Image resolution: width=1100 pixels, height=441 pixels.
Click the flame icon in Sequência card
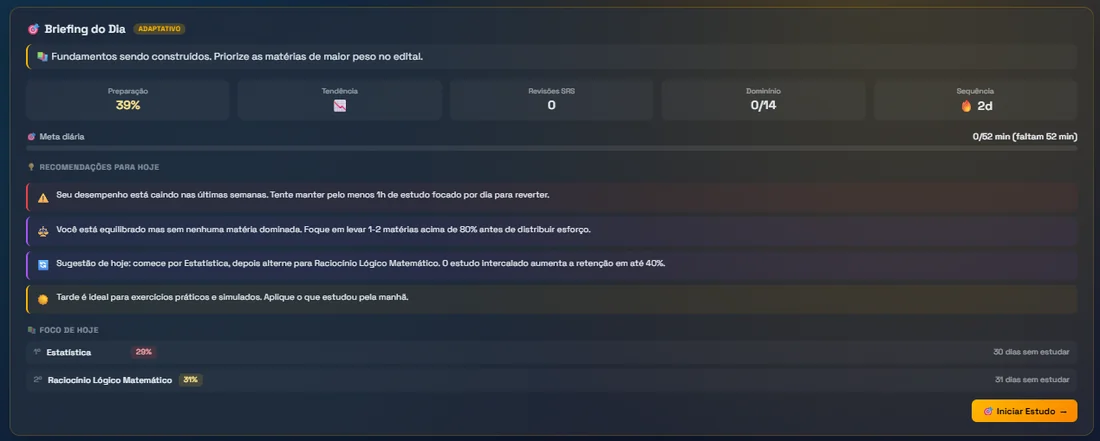point(966,106)
